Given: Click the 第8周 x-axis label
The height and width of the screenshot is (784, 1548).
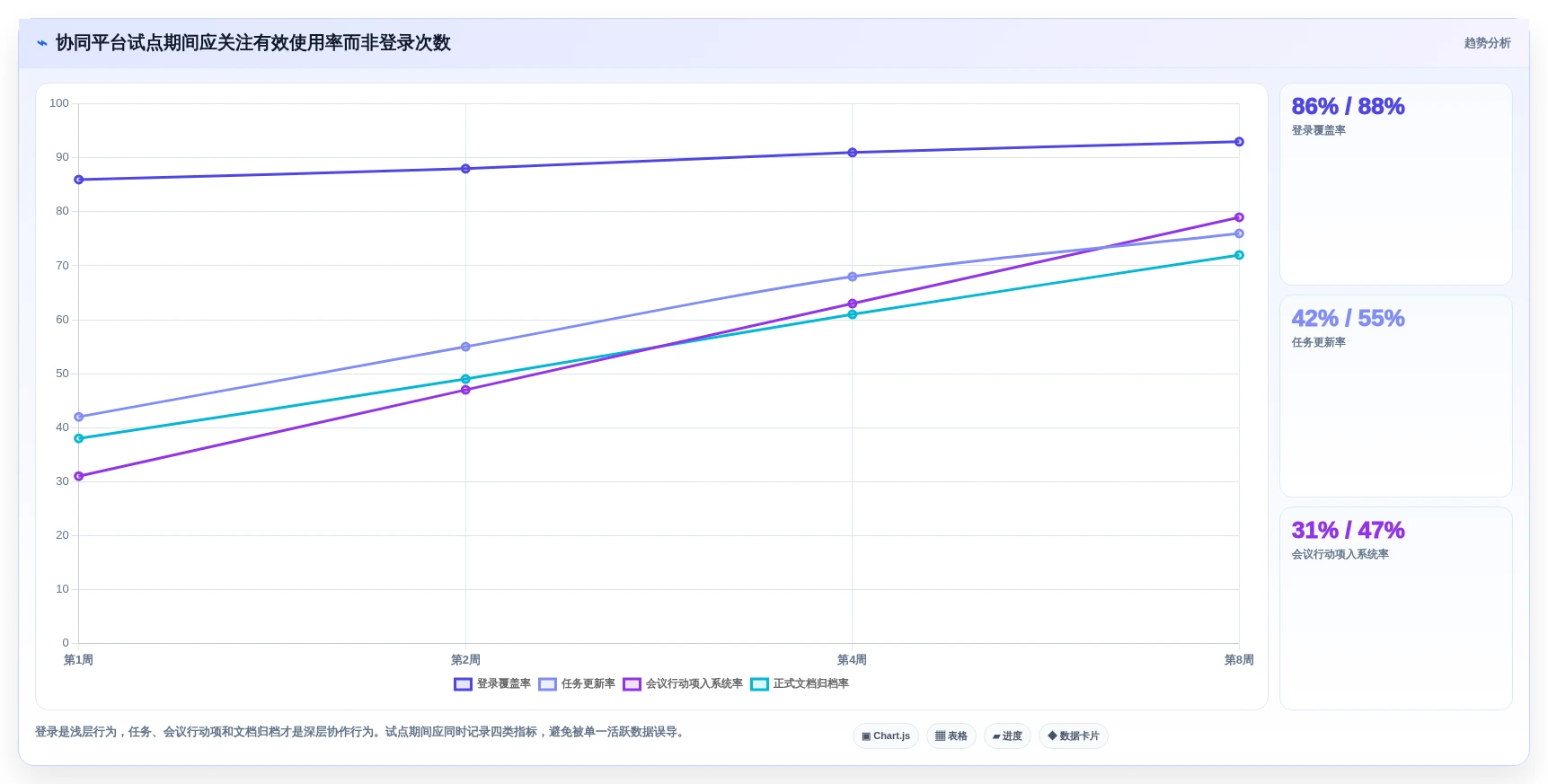Looking at the screenshot, I should 1239,660.
